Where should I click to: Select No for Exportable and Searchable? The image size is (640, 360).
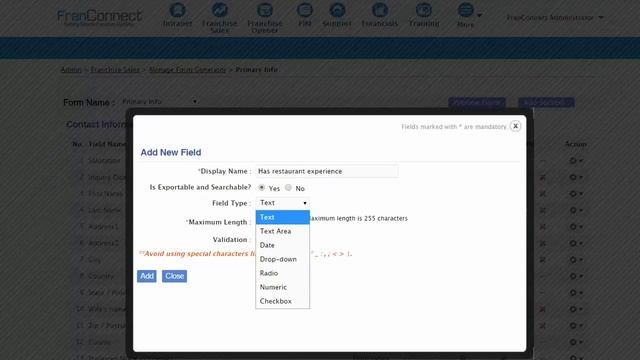(x=288, y=187)
